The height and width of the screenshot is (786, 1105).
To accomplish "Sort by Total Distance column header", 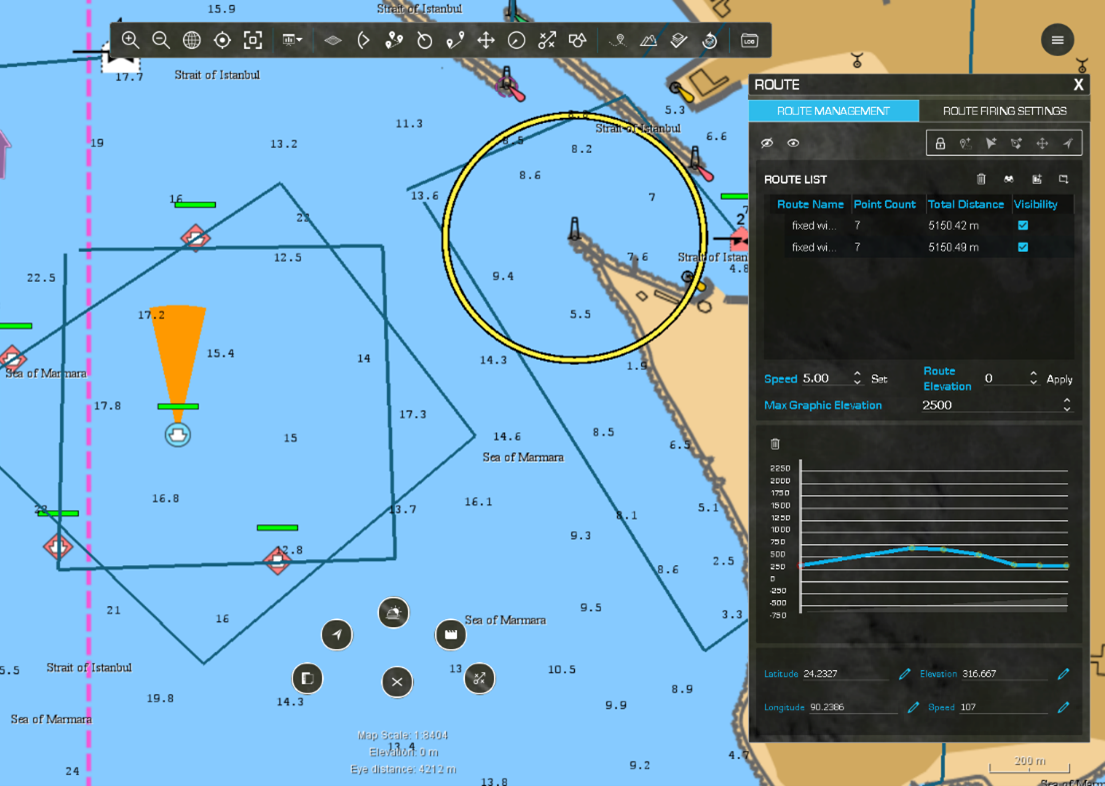I will (x=965, y=204).
